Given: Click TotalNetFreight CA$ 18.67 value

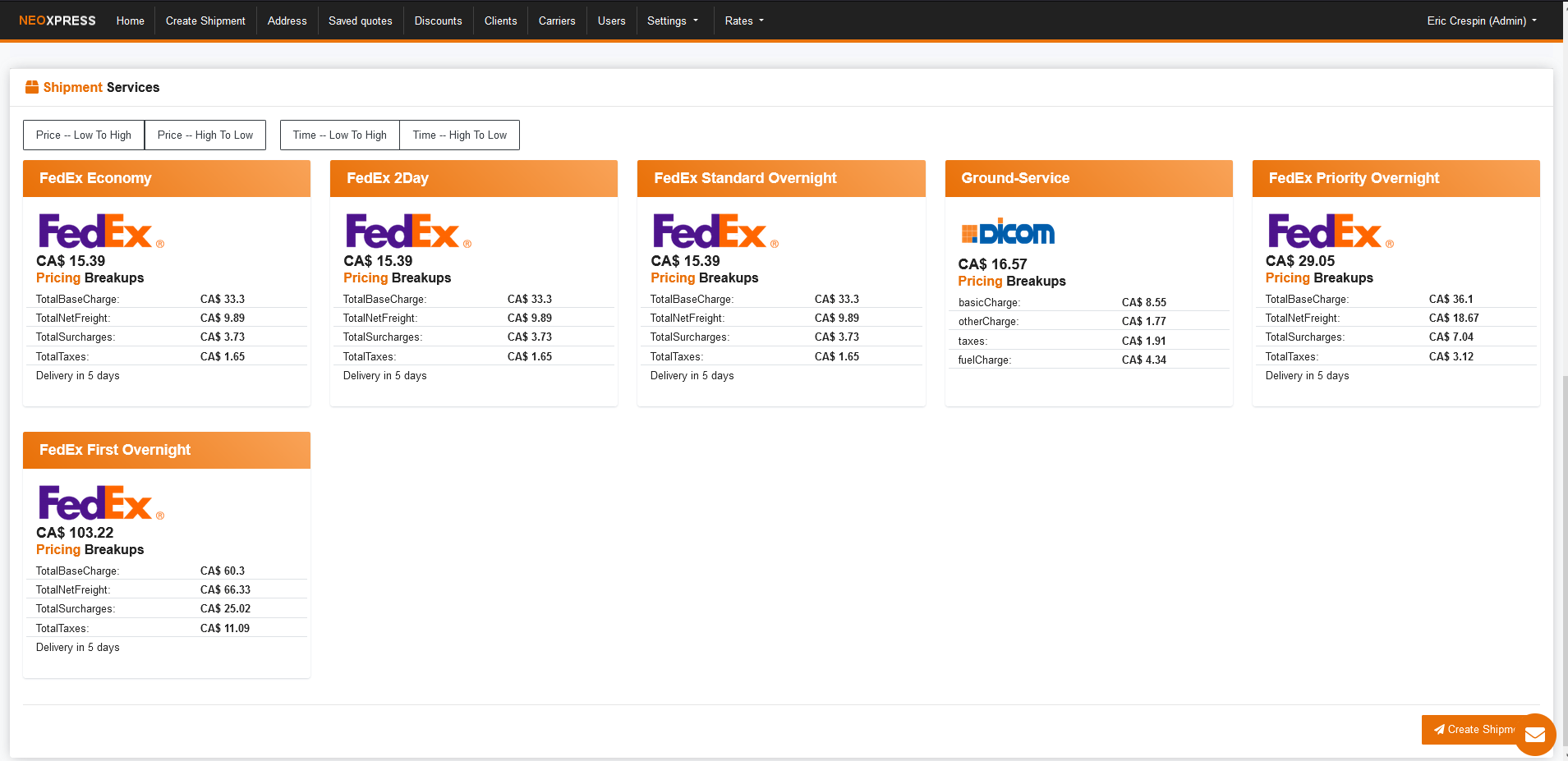Looking at the screenshot, I should 1454,318.
